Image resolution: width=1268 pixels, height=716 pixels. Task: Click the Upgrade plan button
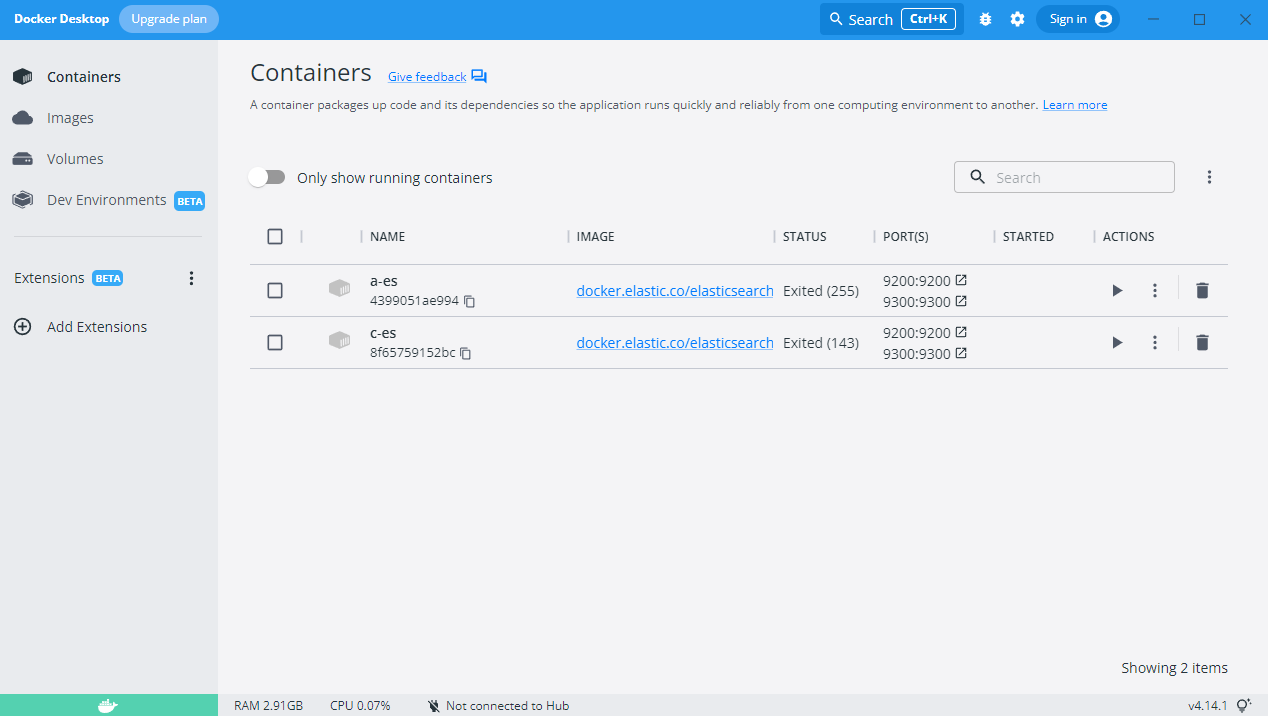pyautogui.click(x=169, y=19)
